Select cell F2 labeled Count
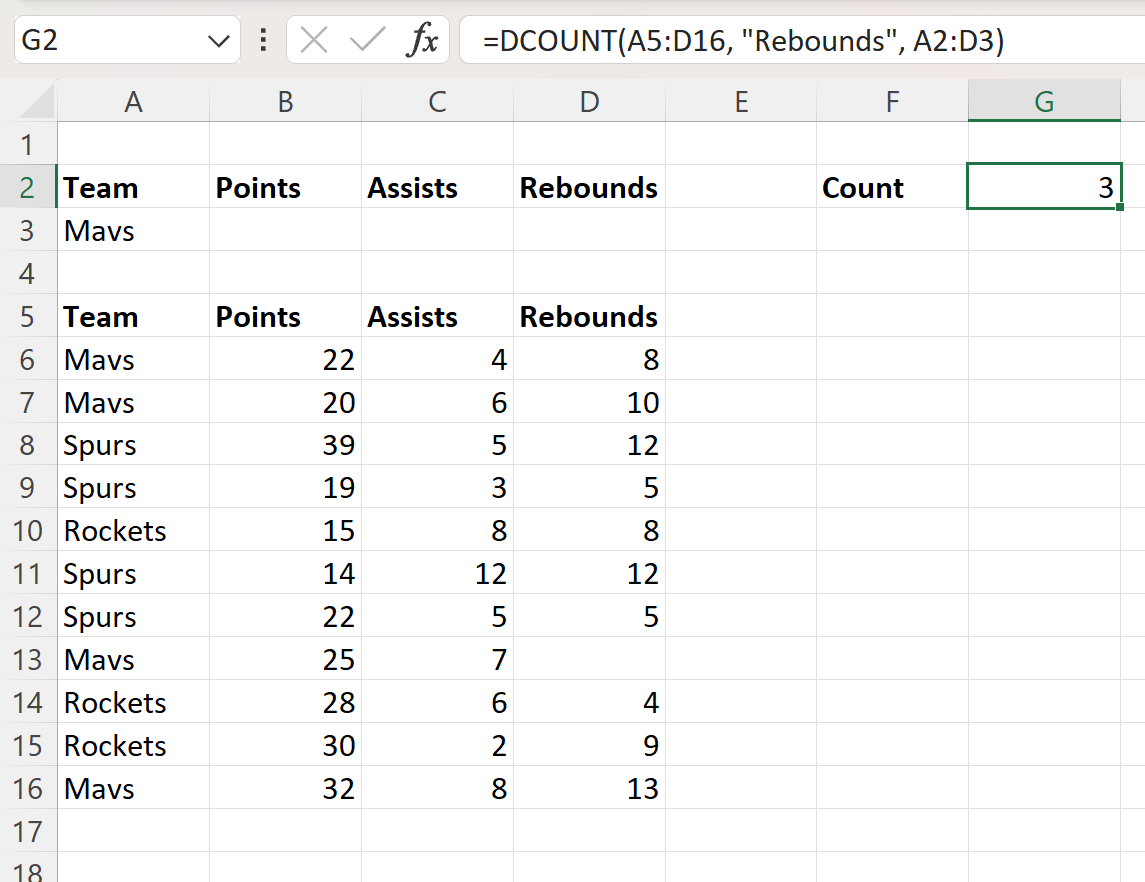The image size is (1145, 882). click(891, 187)
